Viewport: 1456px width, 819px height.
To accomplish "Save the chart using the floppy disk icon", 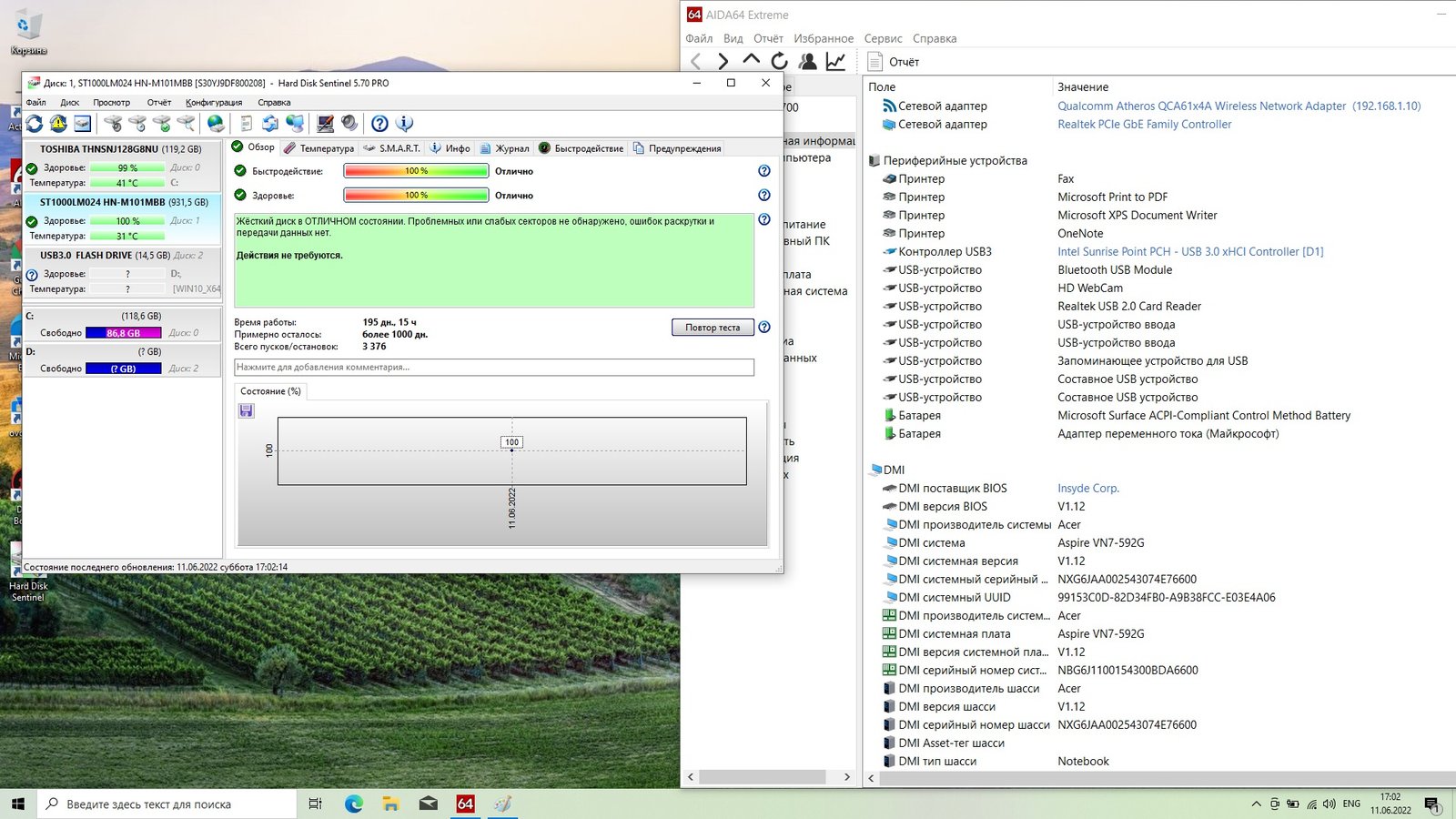I will pos(246,411).
